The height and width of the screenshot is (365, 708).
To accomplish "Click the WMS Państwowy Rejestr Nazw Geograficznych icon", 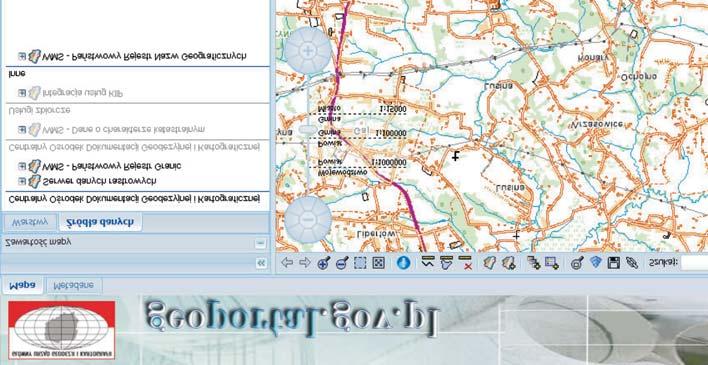I will click(x=34, y=56).
